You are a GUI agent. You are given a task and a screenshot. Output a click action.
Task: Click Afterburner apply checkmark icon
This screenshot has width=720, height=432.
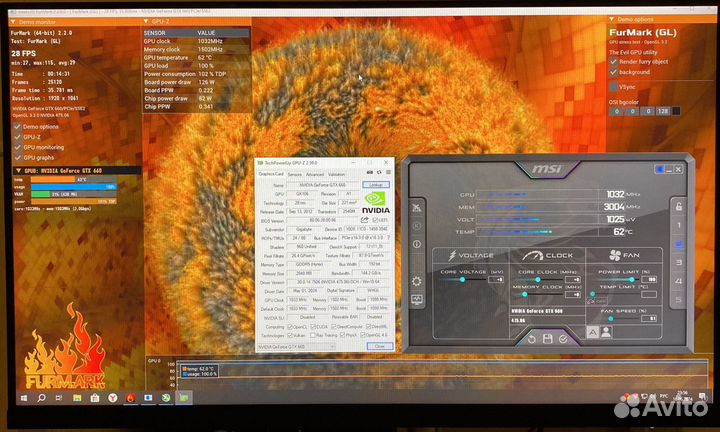pyautogui.click(x=563, y=339)
